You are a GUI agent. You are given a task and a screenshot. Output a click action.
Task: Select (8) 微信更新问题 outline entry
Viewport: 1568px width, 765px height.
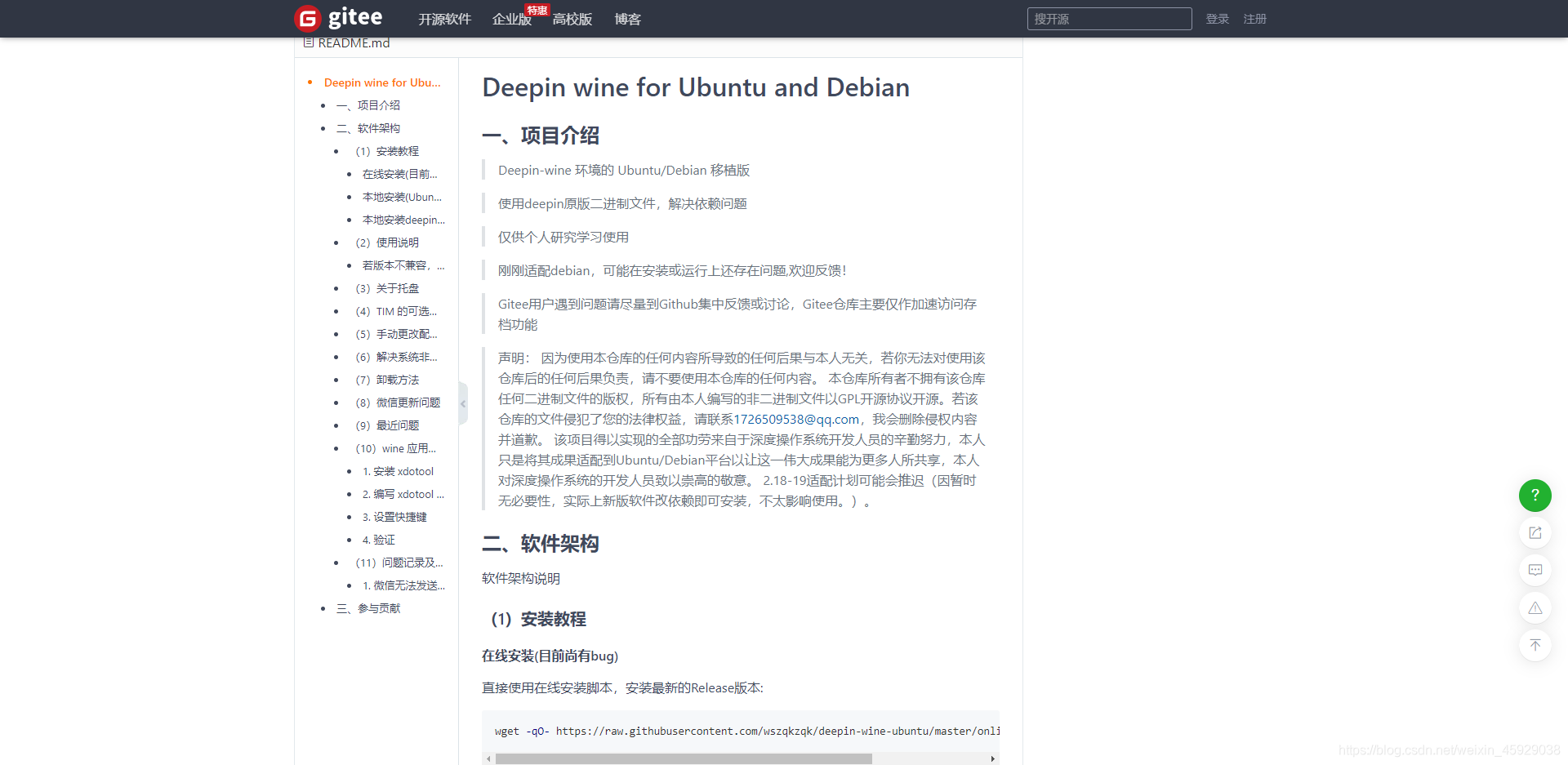coord(398,403)
